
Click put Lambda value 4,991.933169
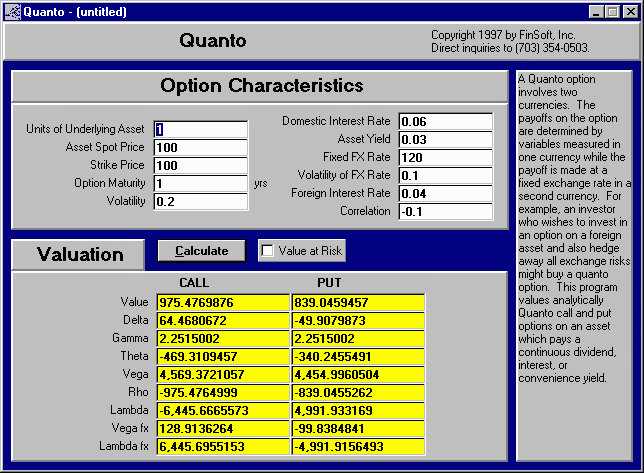(x=358, y=411)
